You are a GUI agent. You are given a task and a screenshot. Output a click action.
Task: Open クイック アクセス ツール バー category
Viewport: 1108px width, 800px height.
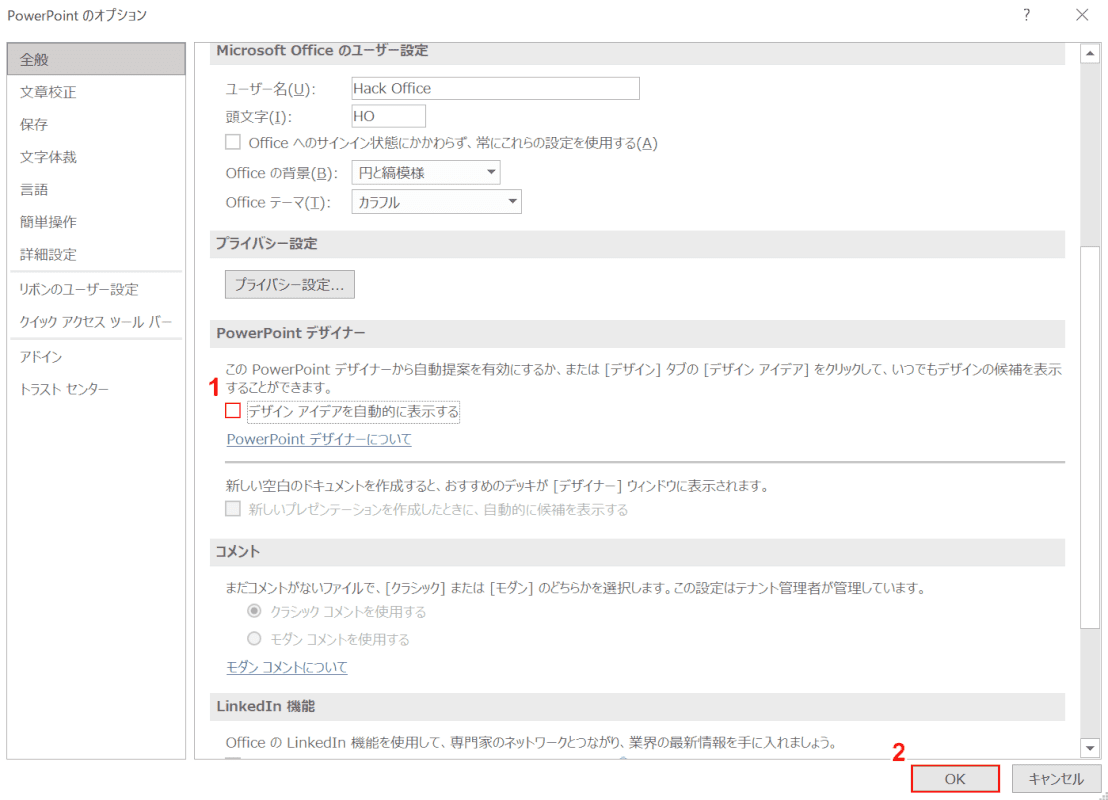(96, 322)
